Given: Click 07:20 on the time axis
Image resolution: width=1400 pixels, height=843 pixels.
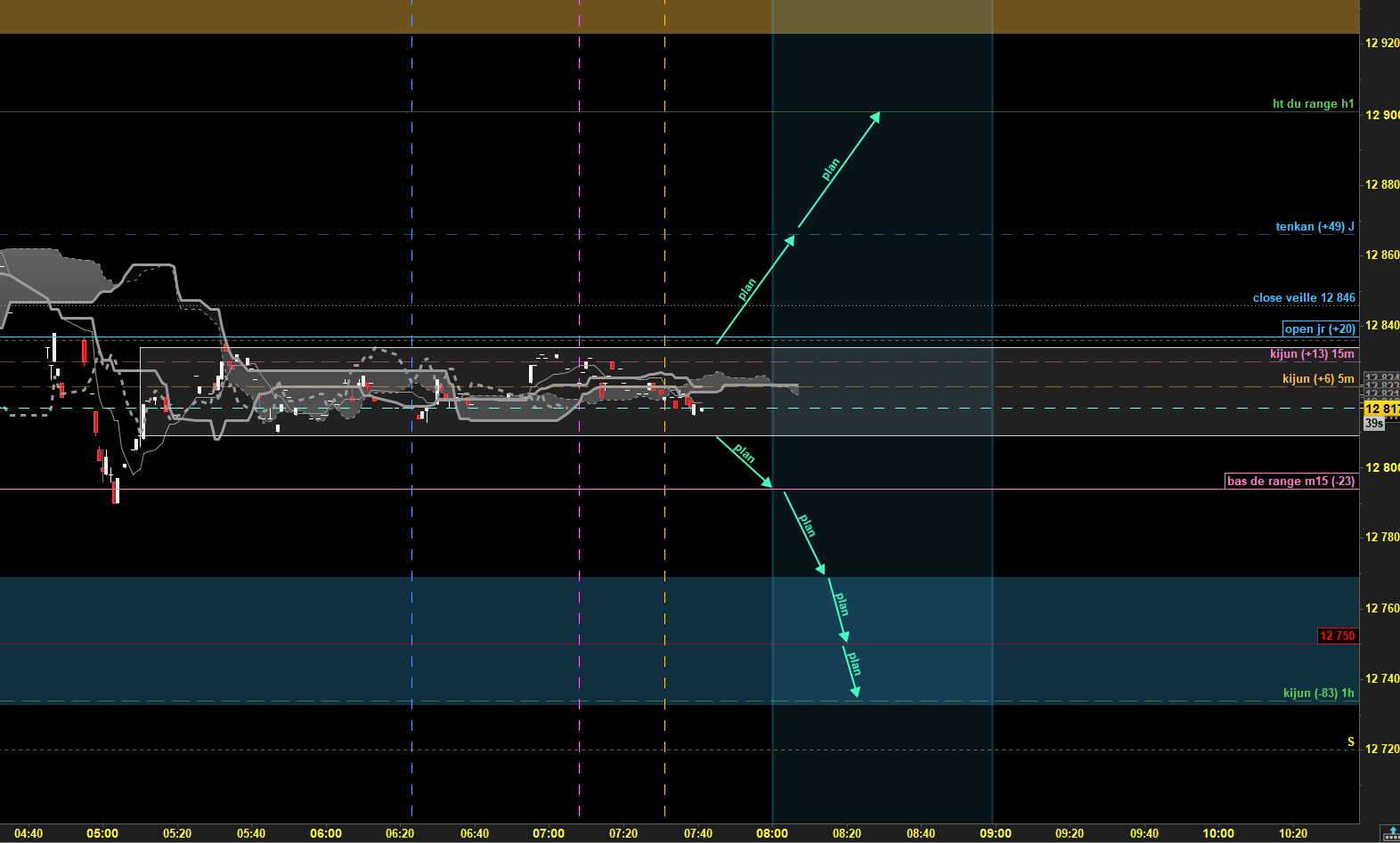Looking at the screenshot, I should tap(623, 833).
